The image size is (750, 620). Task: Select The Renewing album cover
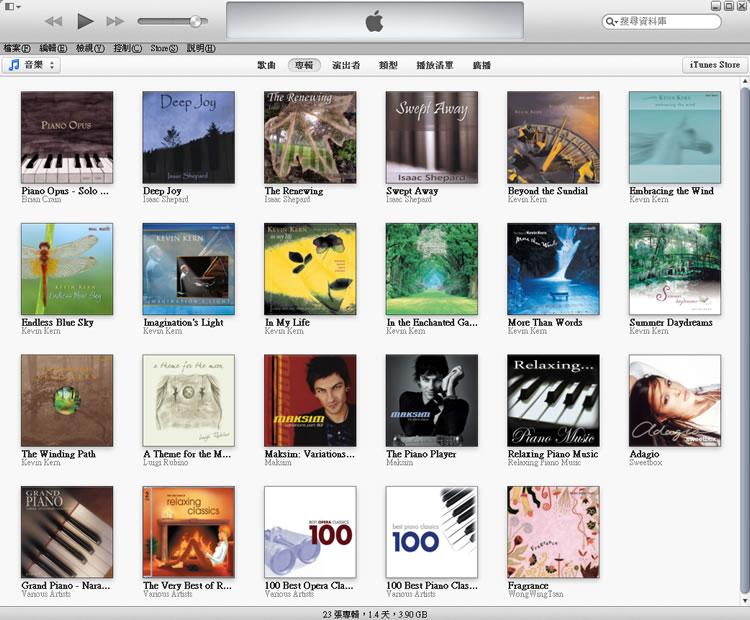point(310,138)
